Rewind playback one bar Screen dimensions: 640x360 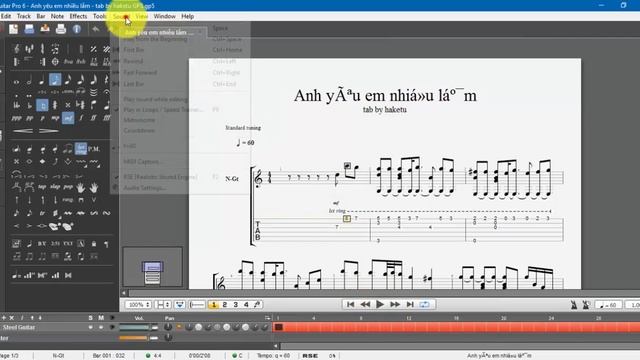365,304
